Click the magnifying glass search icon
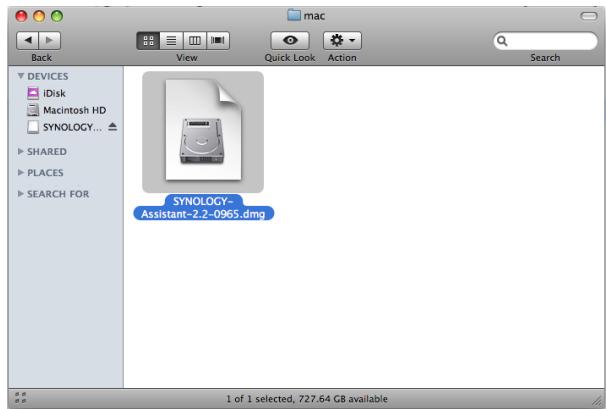 [502, 41]
